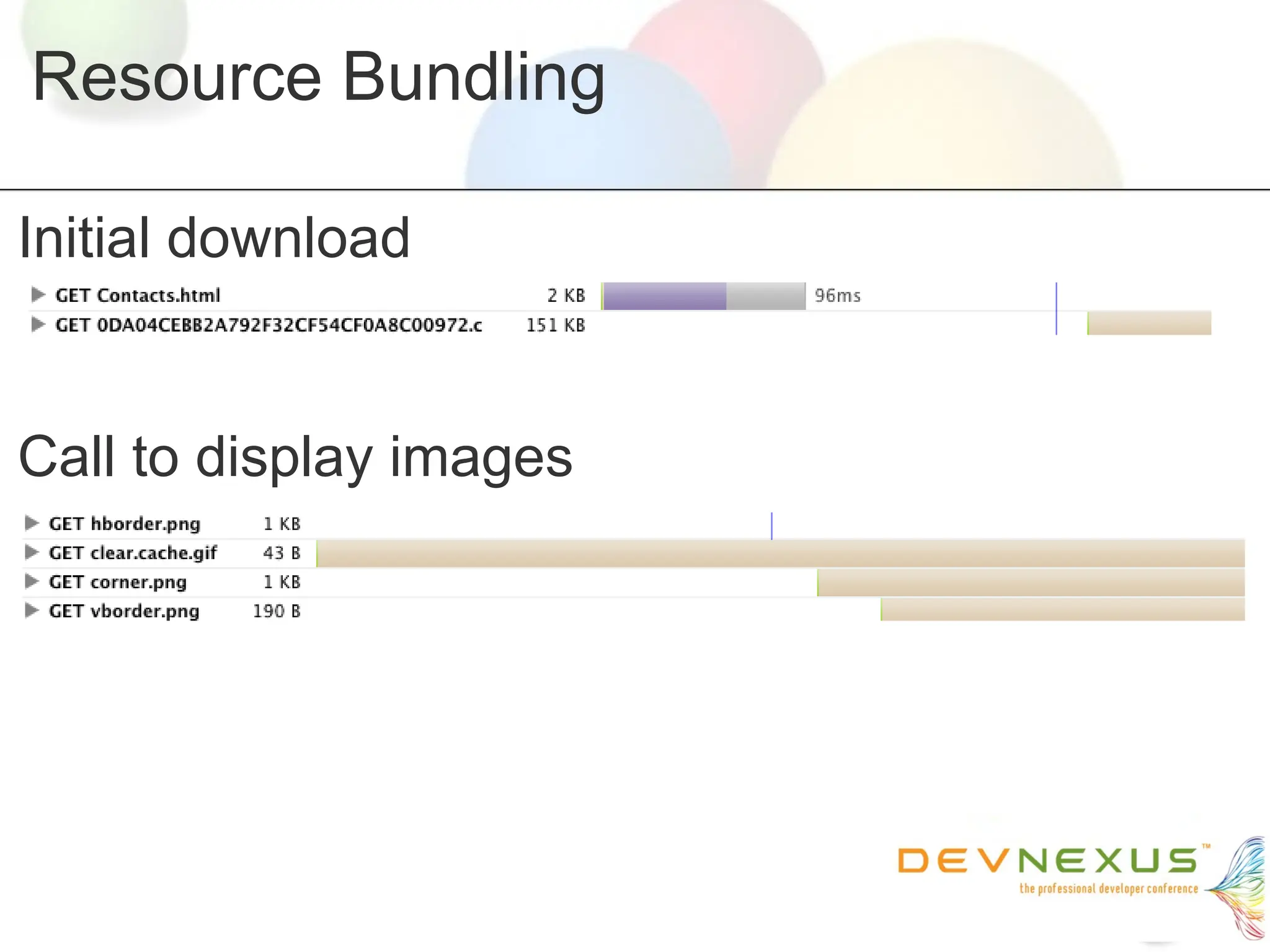
Task: Expand the GET vborder.png request
Action: click(32, 610)
